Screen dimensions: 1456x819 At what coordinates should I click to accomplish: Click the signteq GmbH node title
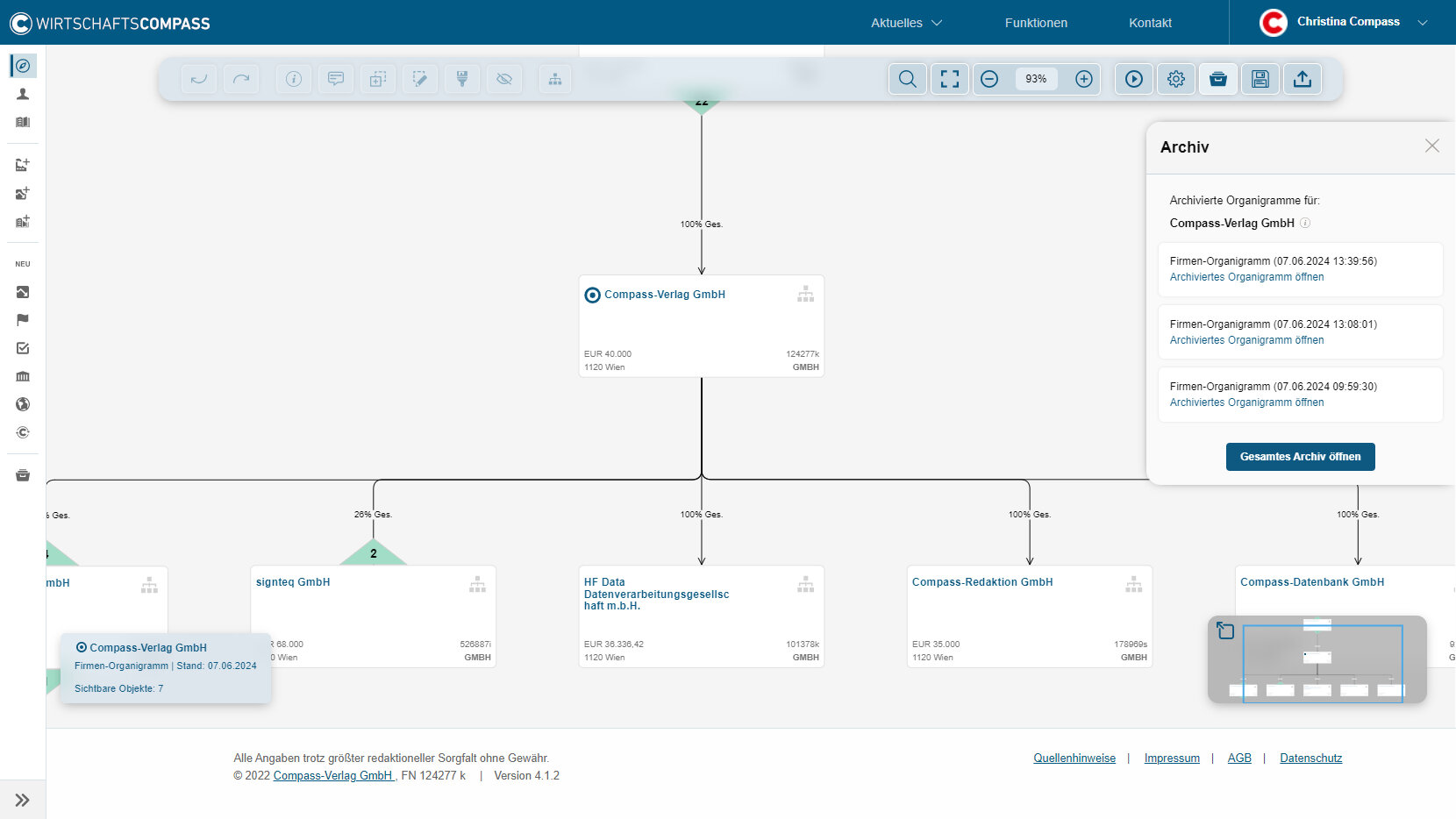(x=293, y=582)
